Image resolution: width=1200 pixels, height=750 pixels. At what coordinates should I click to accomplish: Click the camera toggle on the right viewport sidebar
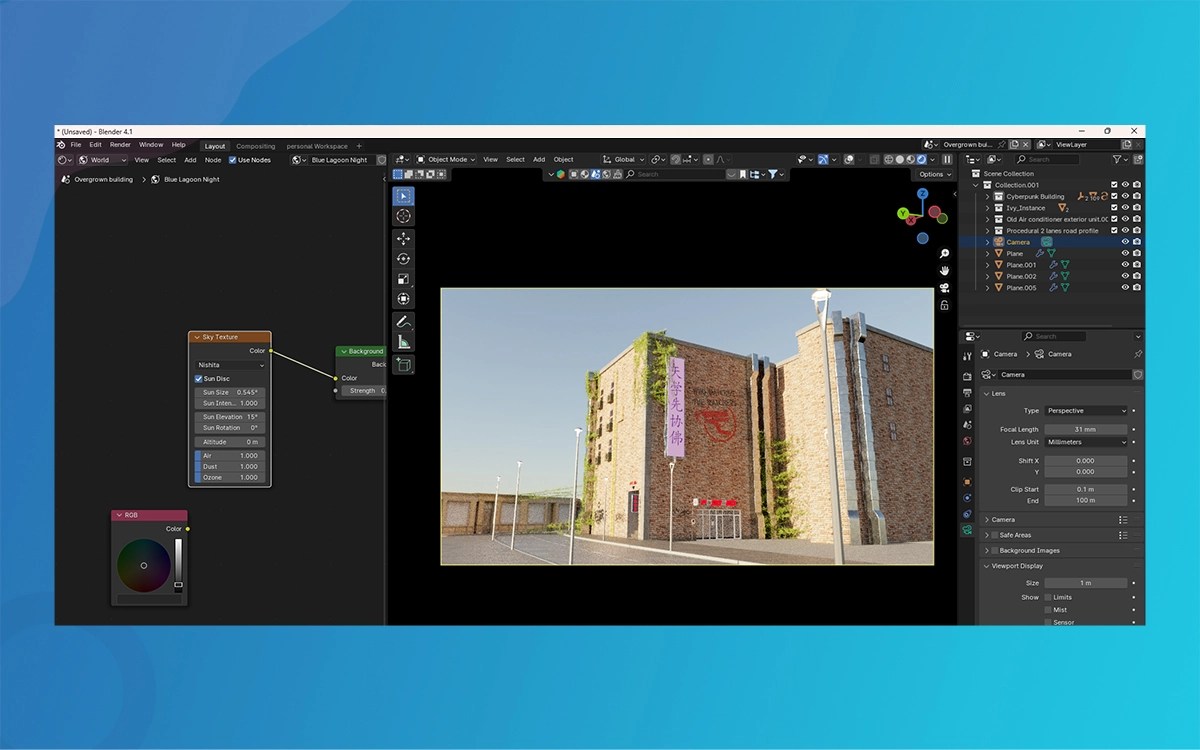click(x=945, y=288)
